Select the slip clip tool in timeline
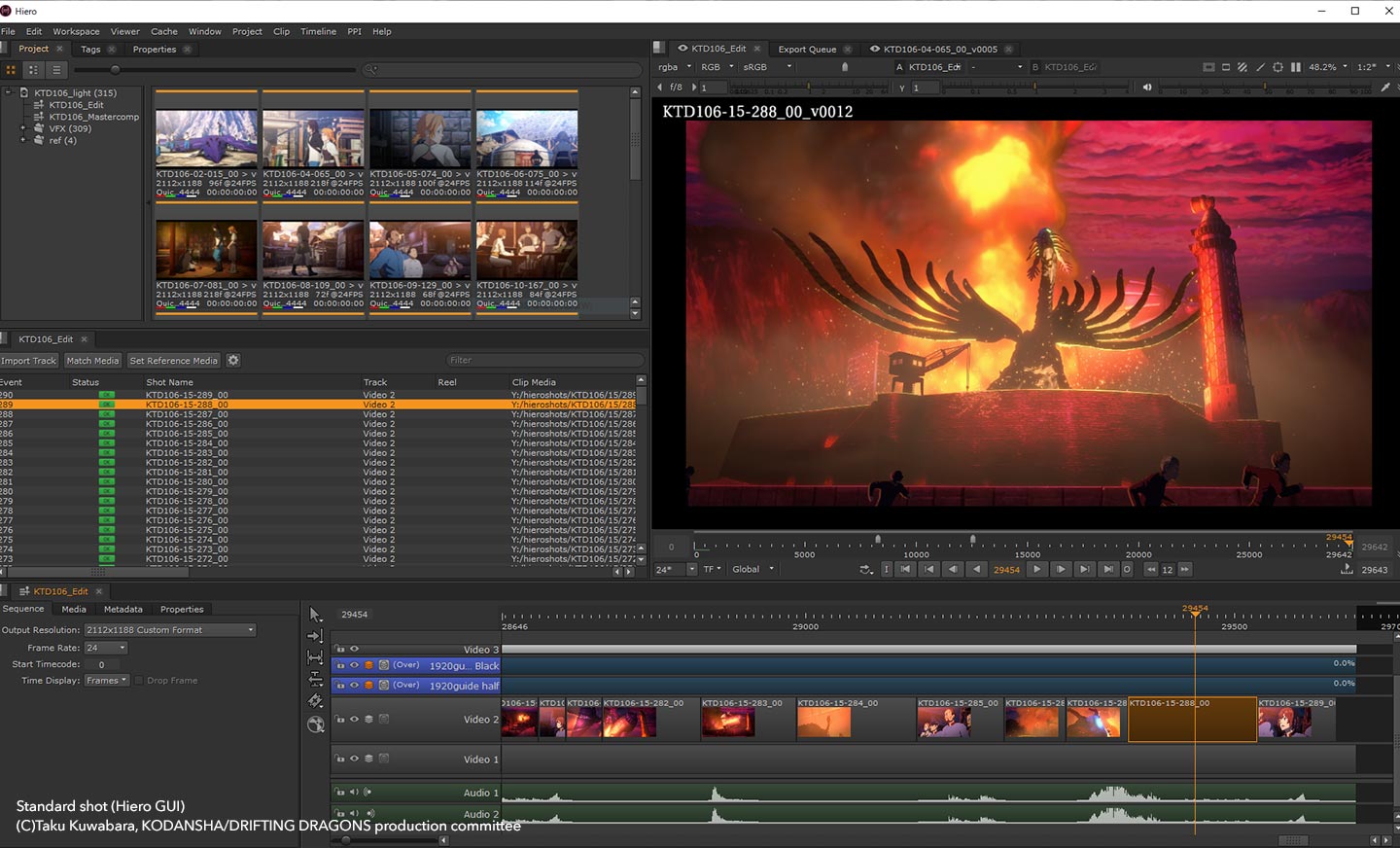The width and height of the screenshot is (1400, 848). 316,657
